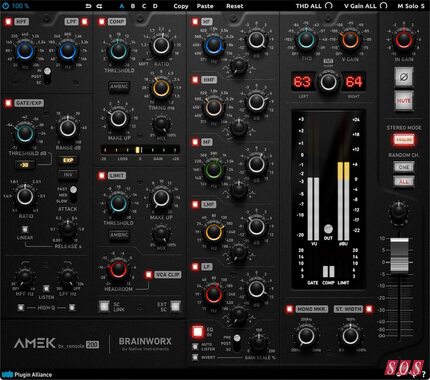Viewport: 430px width, 380px height.
Task: Toggle the LIMIT section on/off
Action: click(x=102, y=176)
